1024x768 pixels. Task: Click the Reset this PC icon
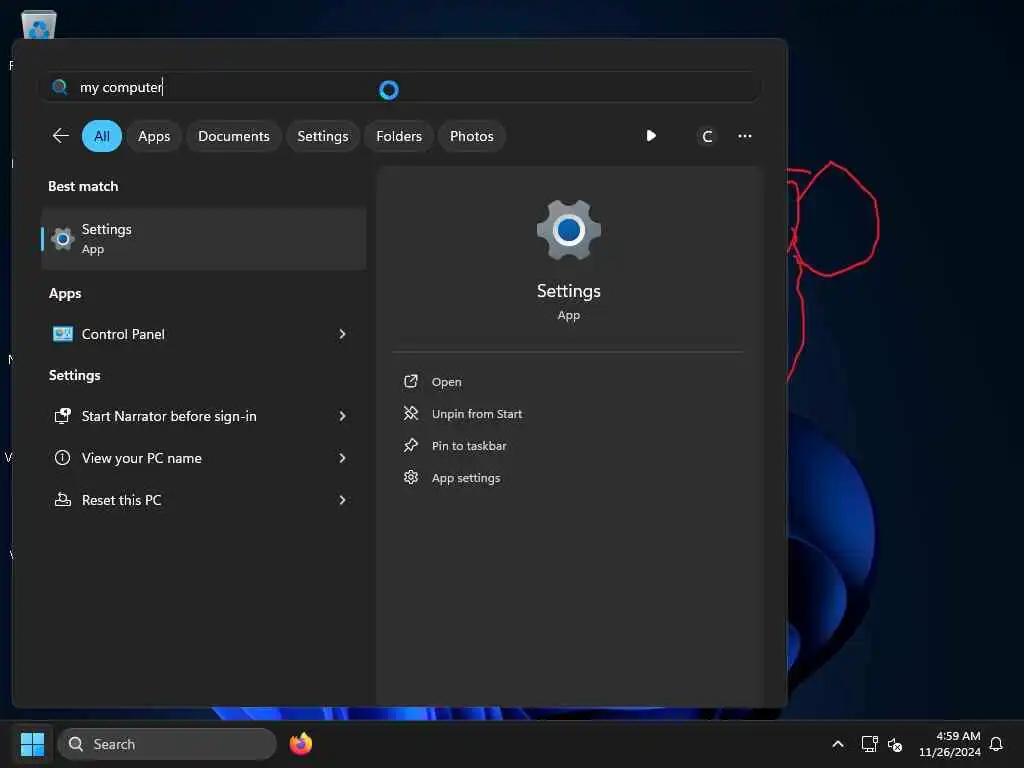tap(63, 500)
